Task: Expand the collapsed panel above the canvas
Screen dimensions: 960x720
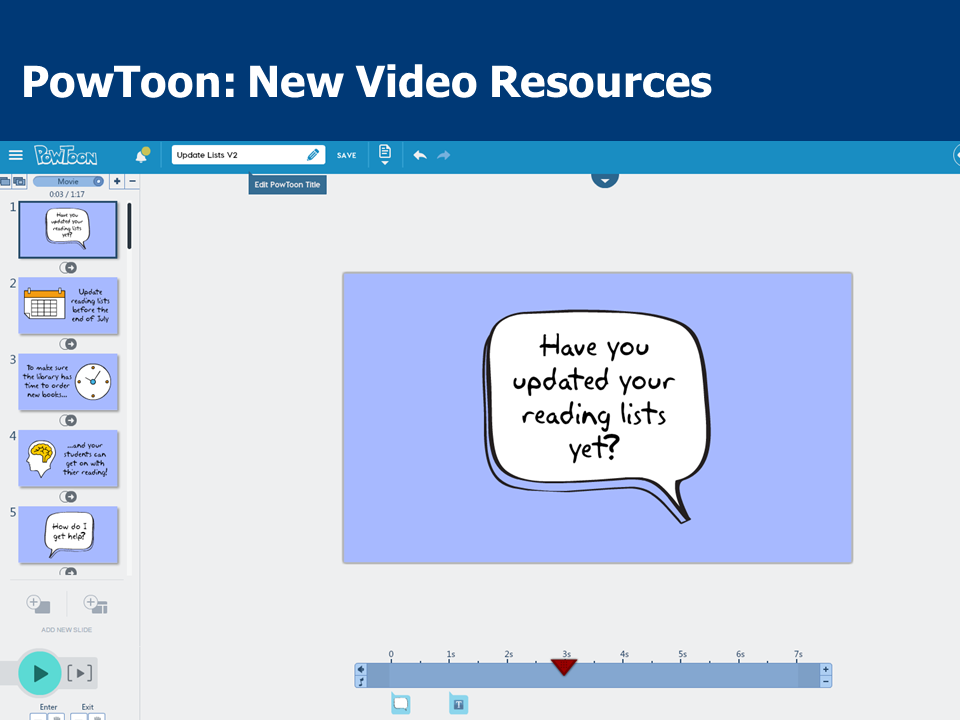Action: click(605, 178)
